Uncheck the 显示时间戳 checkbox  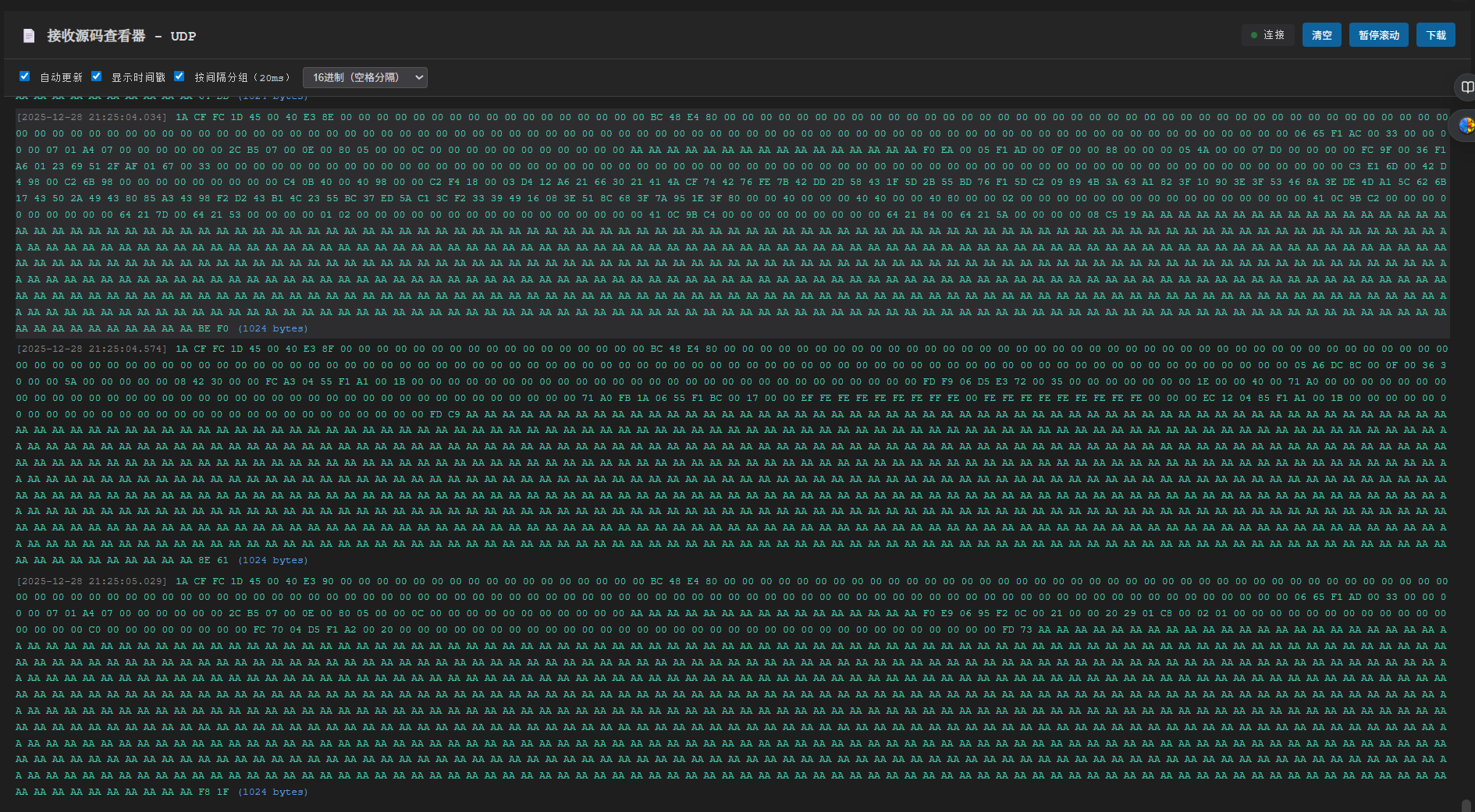[x=97, y=76]
